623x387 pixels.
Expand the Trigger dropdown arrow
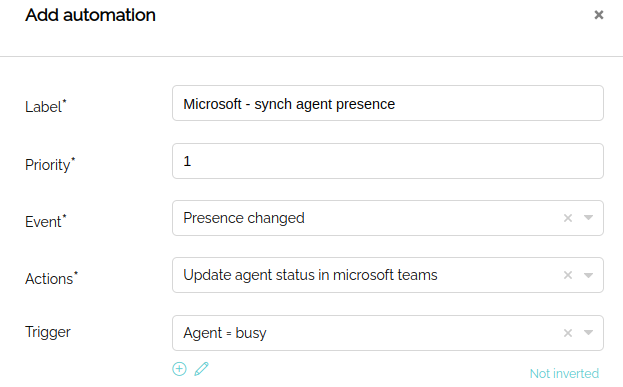588,333
